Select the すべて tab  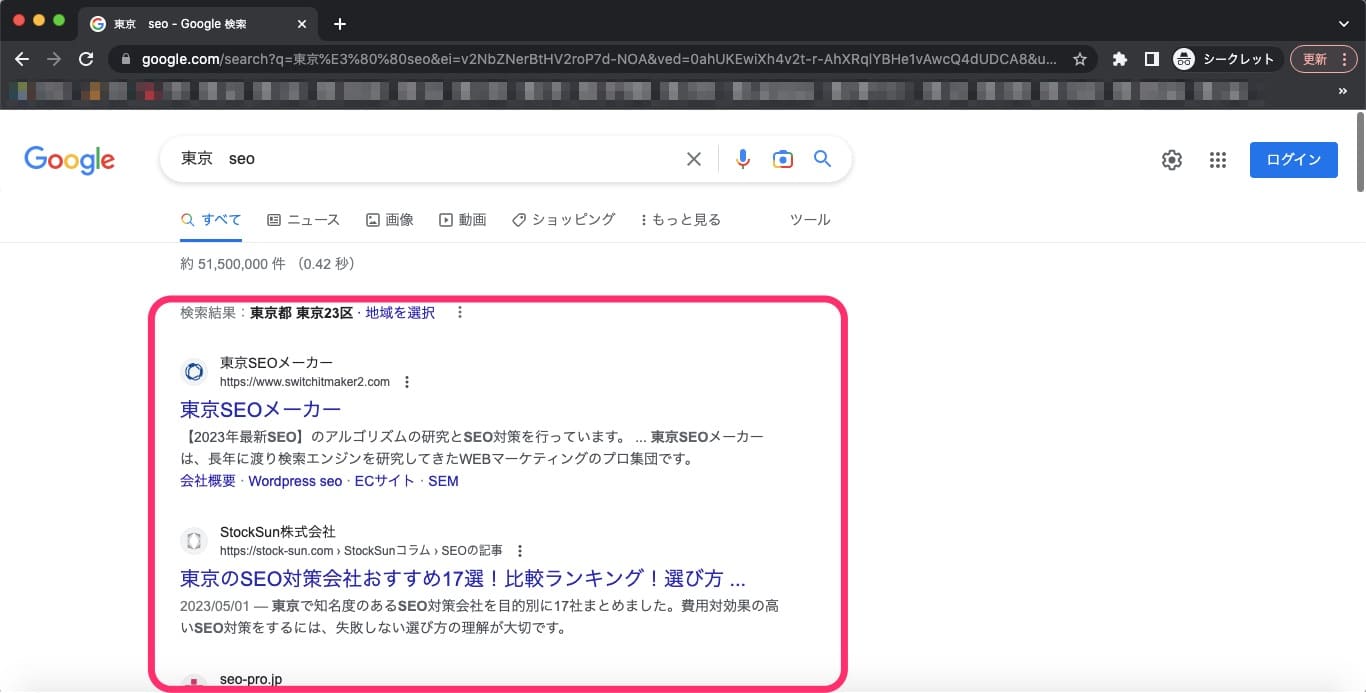click(211, 220)
